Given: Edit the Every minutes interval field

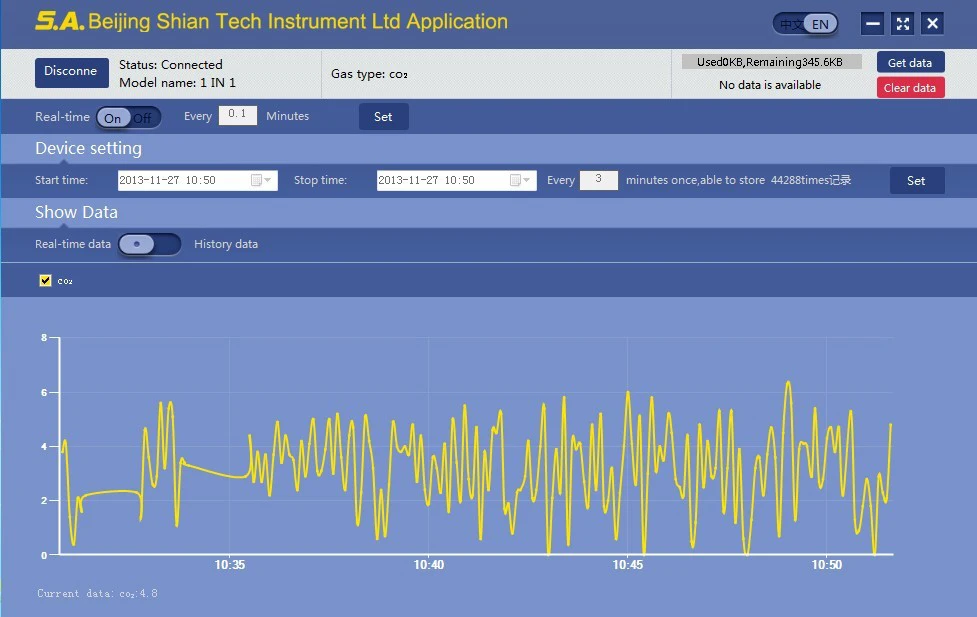Looking at the screenshot, I should [x=237, y=115].
